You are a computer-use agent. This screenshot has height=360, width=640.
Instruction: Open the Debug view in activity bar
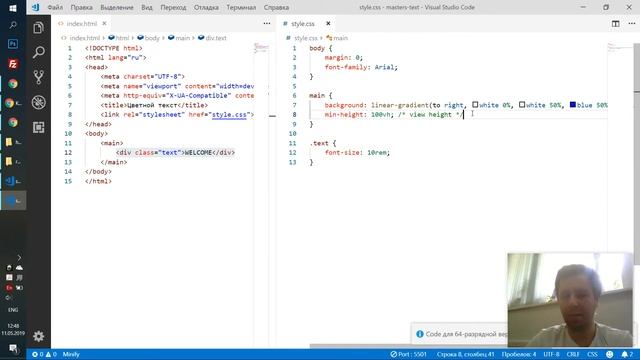click(39, 102)
